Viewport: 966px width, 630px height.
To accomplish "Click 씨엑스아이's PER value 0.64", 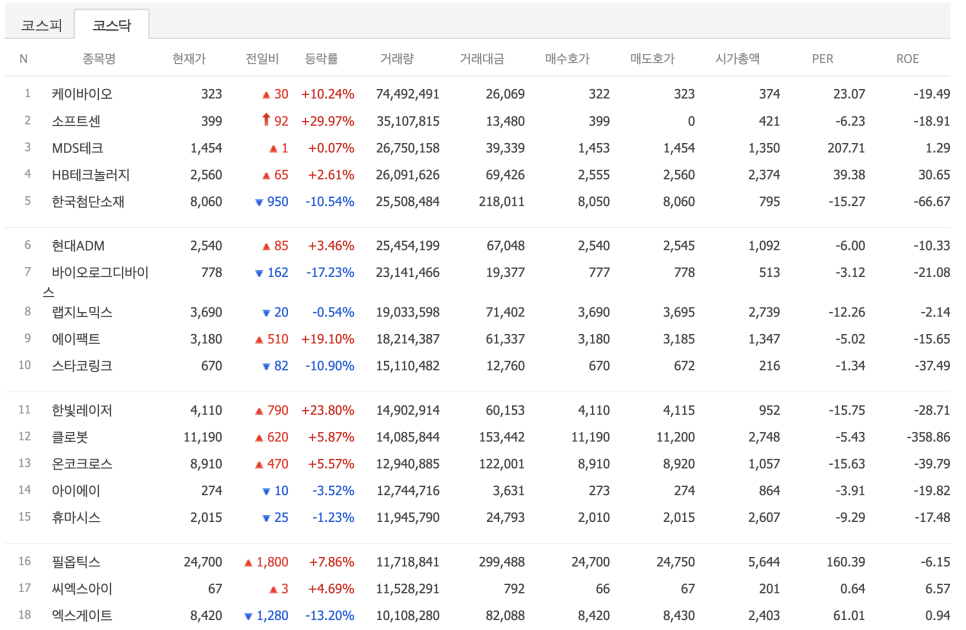I will point(853,589).
